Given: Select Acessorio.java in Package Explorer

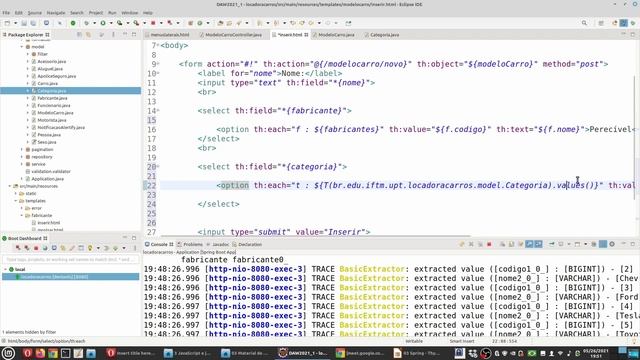Looking at the screenshot, I should [51, 61].
